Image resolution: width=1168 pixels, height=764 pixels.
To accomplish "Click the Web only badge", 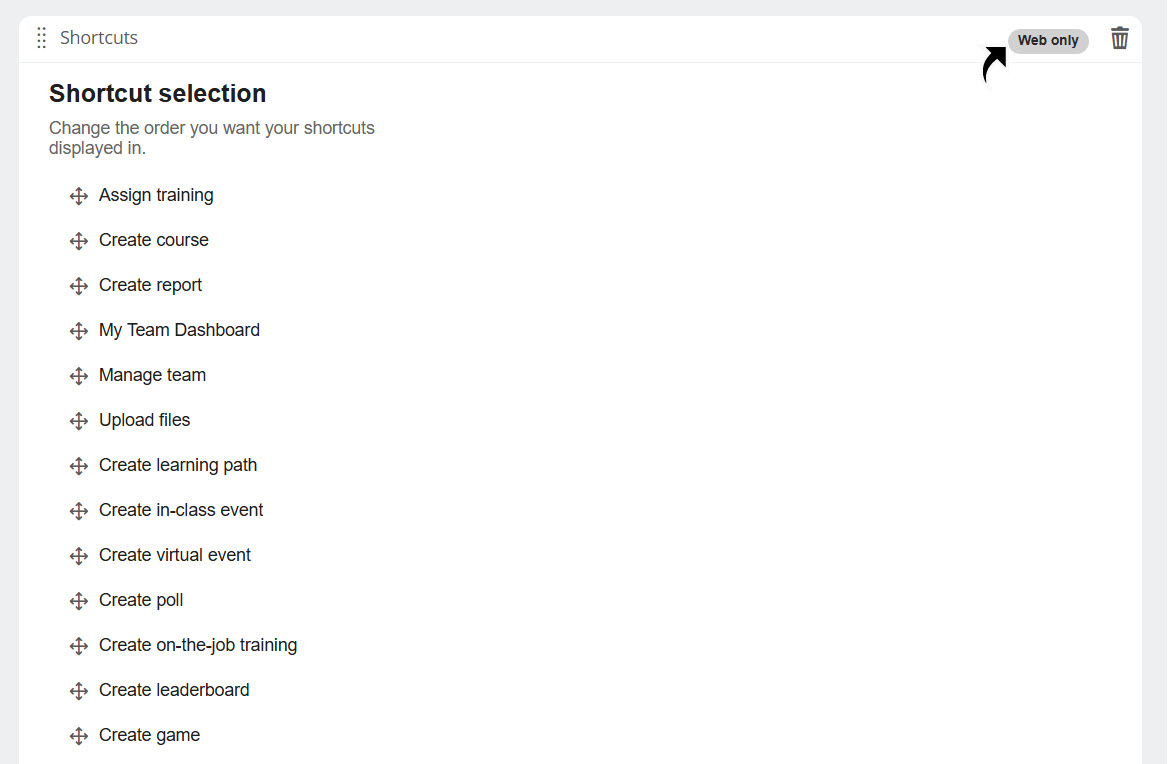I will pyautogui.click(x=1048, y=41).
